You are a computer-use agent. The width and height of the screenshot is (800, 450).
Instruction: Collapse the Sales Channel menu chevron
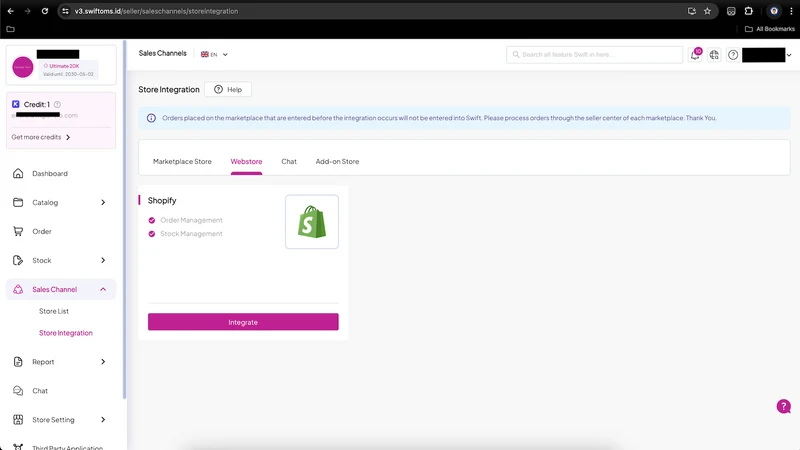pos(103,289)
